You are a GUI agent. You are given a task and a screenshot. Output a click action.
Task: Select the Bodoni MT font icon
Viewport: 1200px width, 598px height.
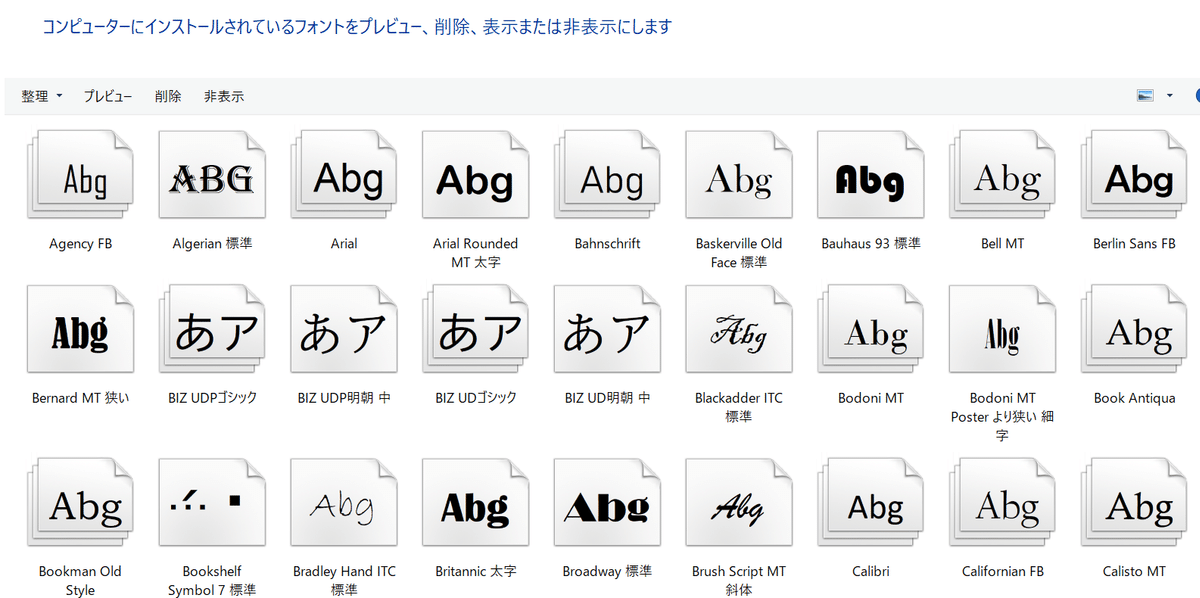[x=871, y=329]
